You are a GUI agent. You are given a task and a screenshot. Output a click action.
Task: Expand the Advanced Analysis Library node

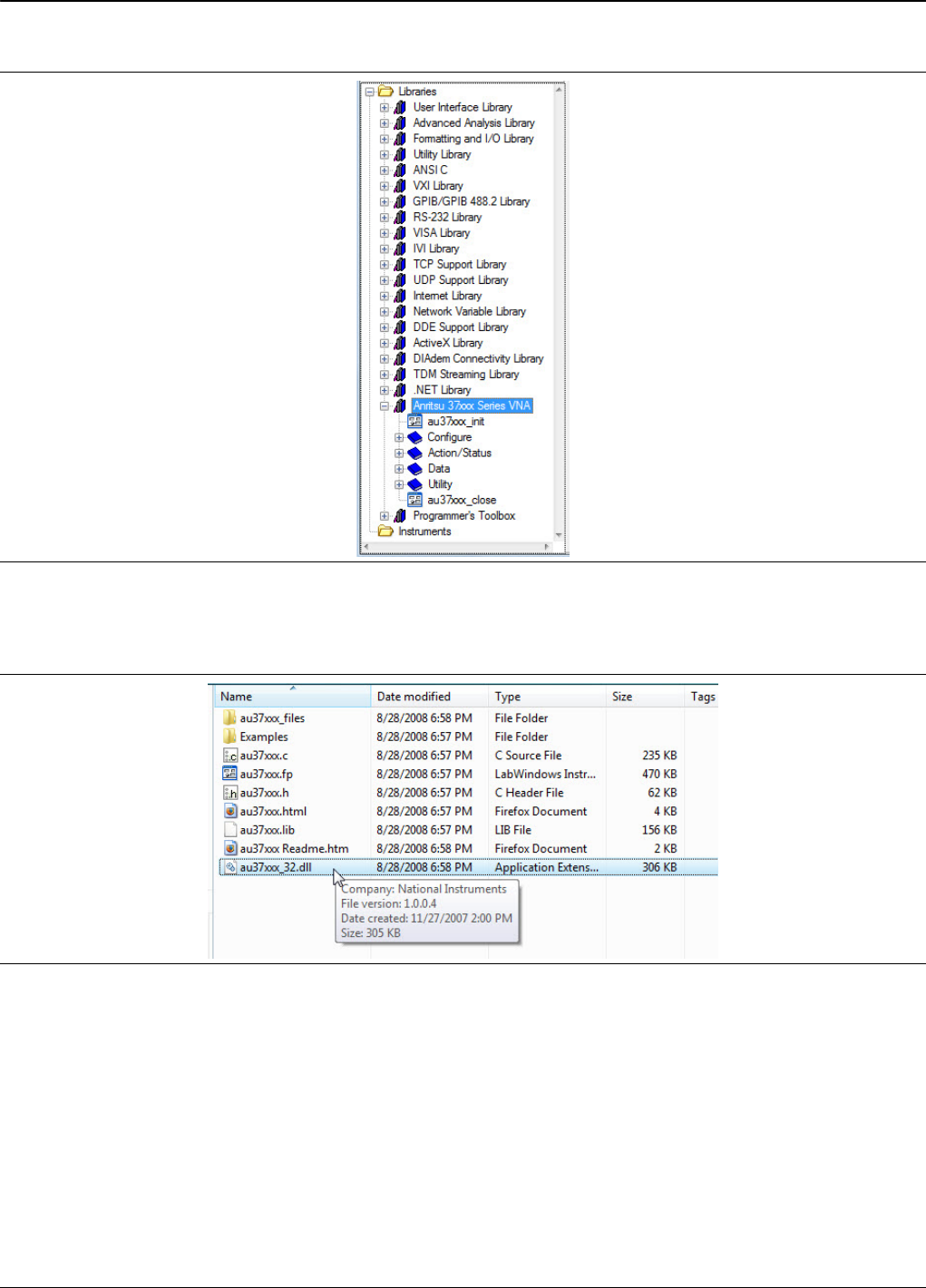(385, 123)
